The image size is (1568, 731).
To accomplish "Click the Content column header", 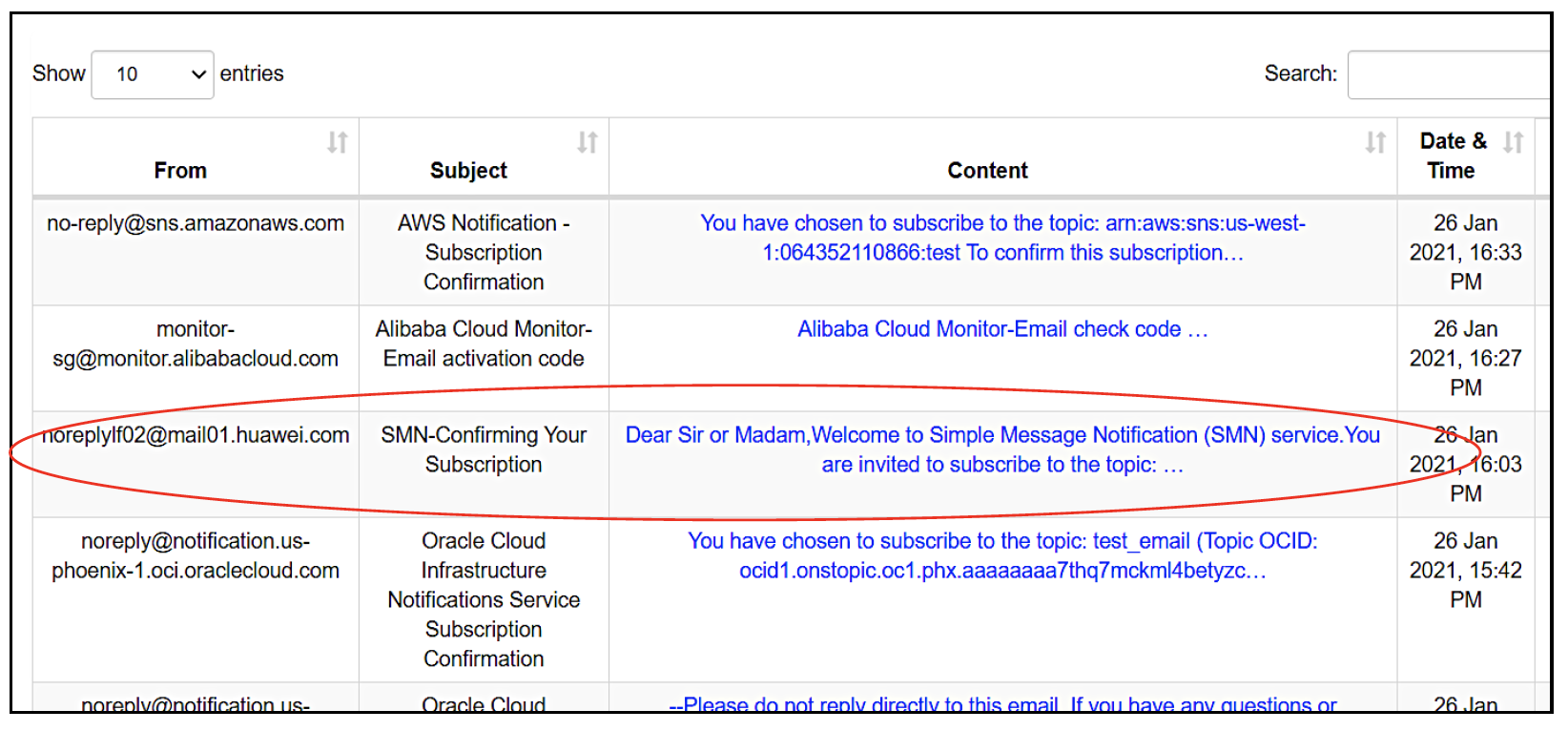I will point(1002,157).
